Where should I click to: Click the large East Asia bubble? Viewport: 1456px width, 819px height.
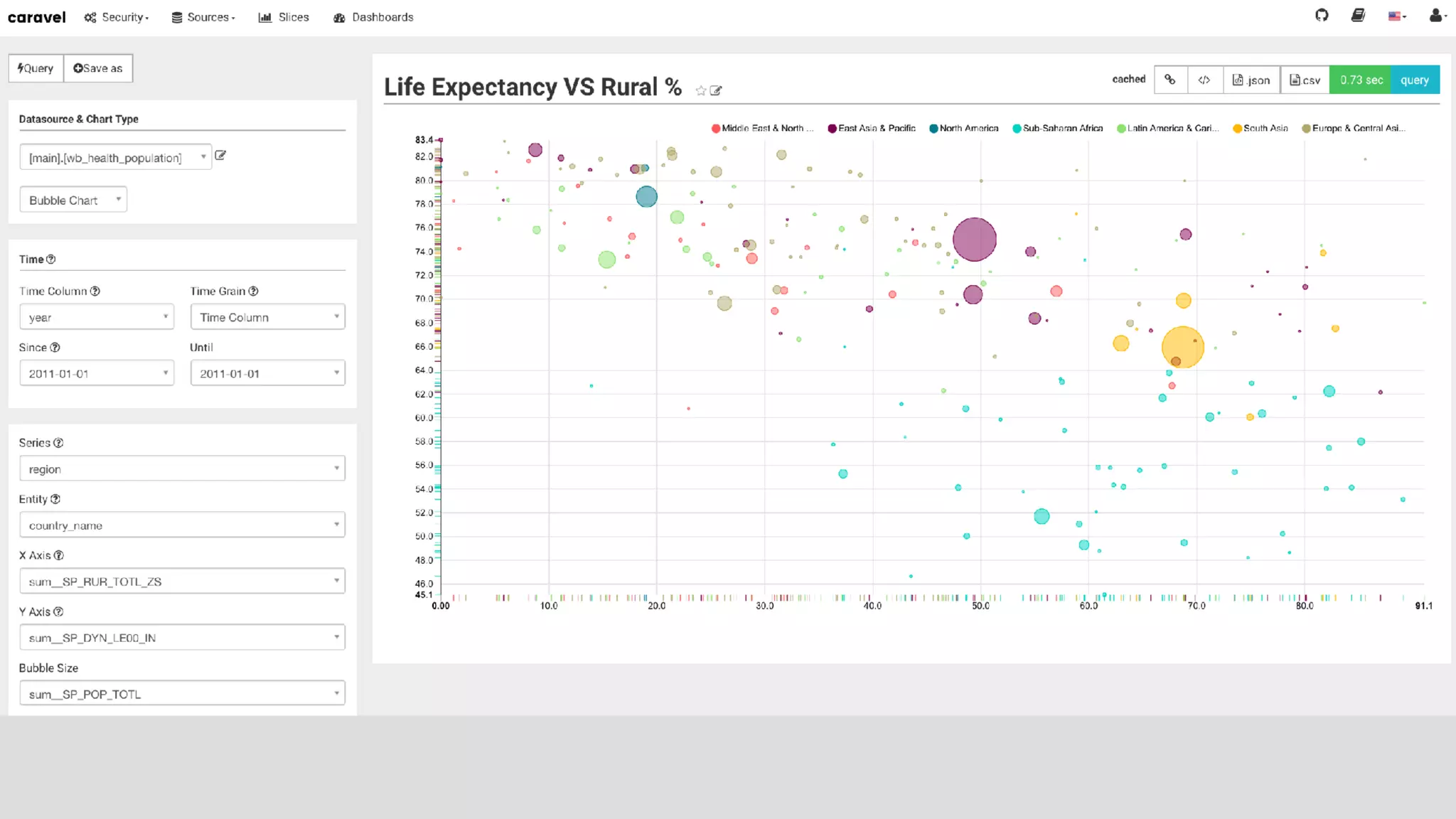click(x=974, y=240)
